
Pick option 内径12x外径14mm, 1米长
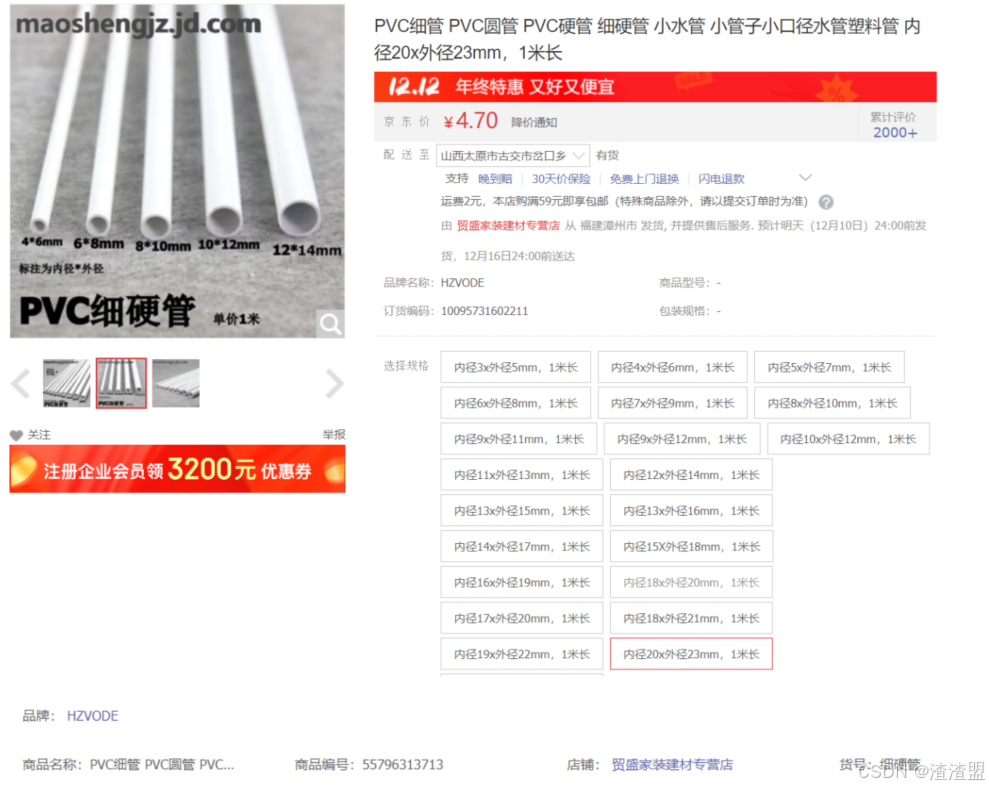(691, 475)
